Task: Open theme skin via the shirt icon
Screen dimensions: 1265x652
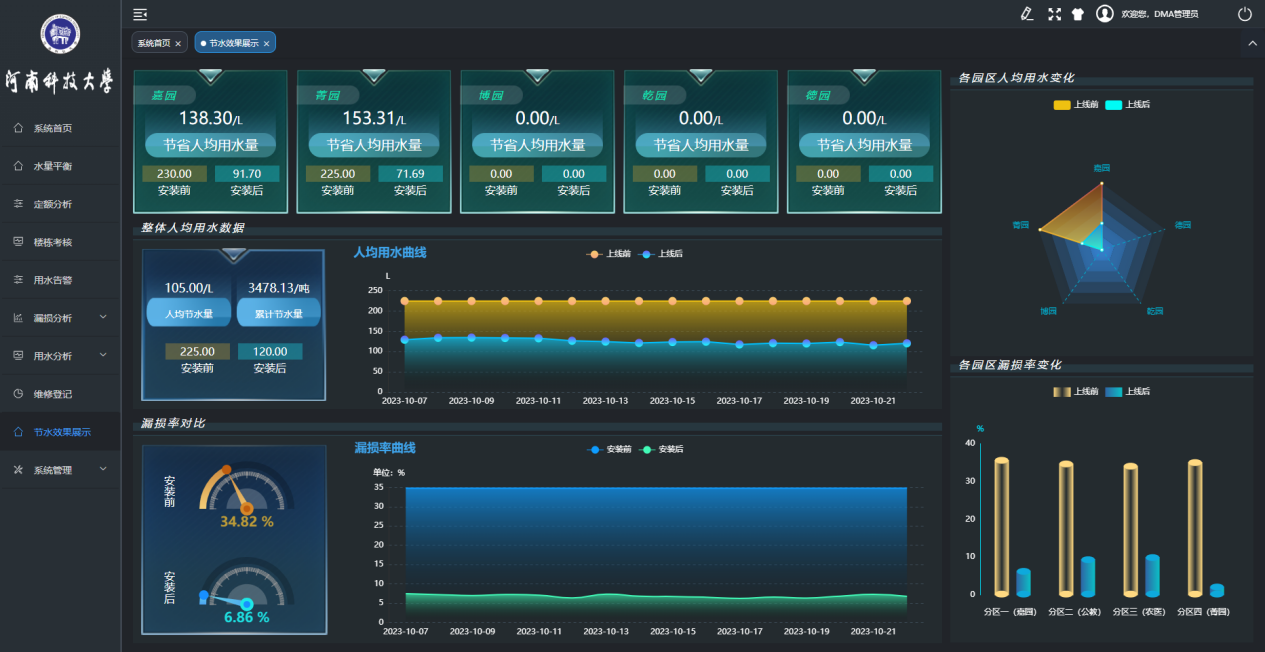Action: point(1078,14)
